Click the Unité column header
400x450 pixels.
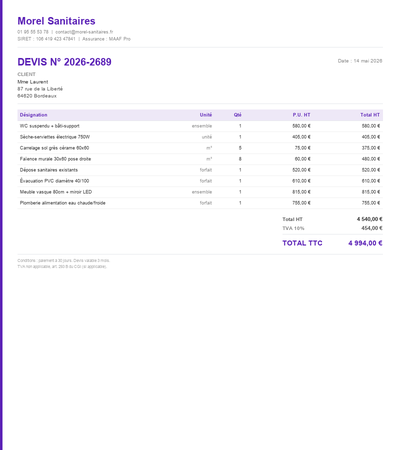[x=206, y=115]
